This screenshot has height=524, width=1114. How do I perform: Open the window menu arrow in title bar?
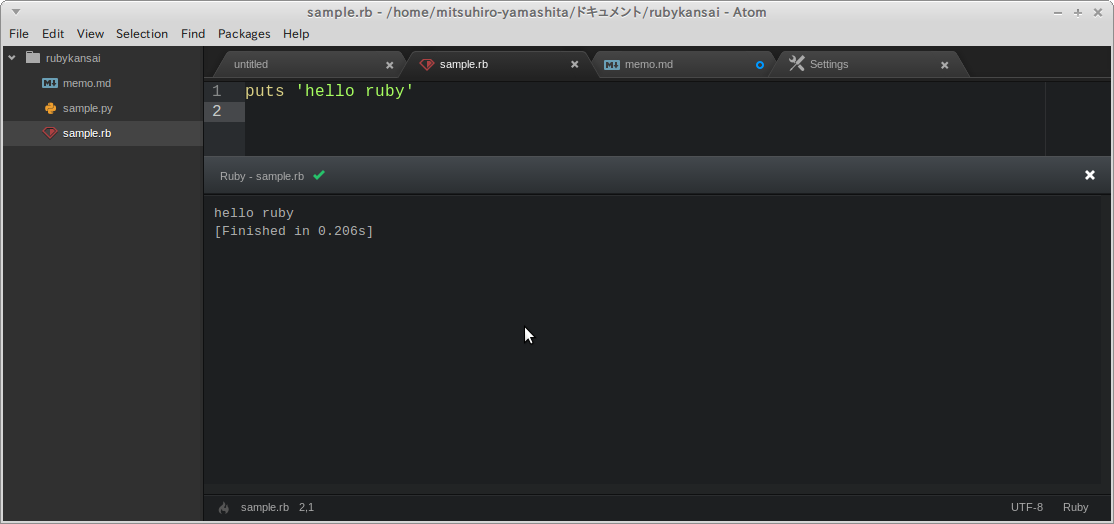[x=16, y=12]
